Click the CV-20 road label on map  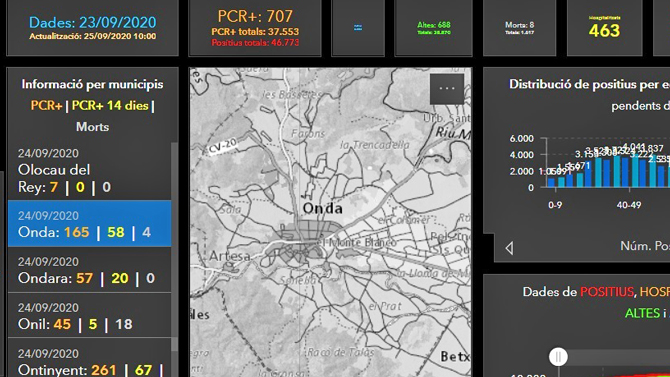[222, 145]
